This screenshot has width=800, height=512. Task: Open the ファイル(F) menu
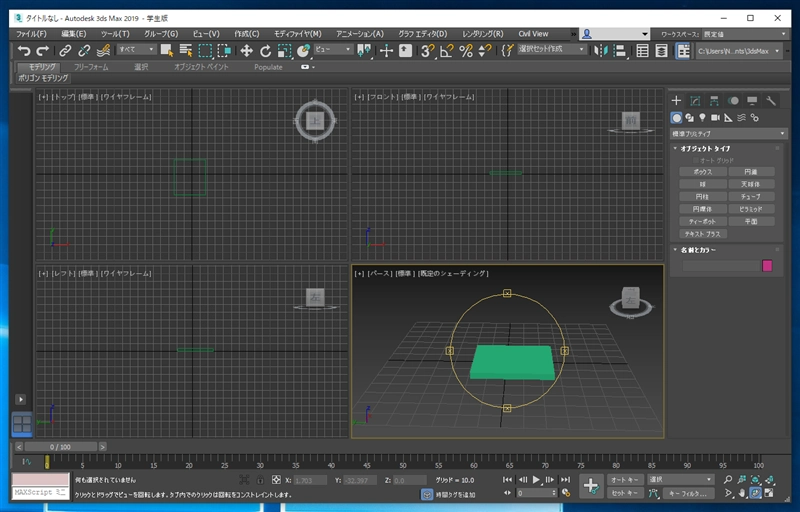tap(31, 34)
